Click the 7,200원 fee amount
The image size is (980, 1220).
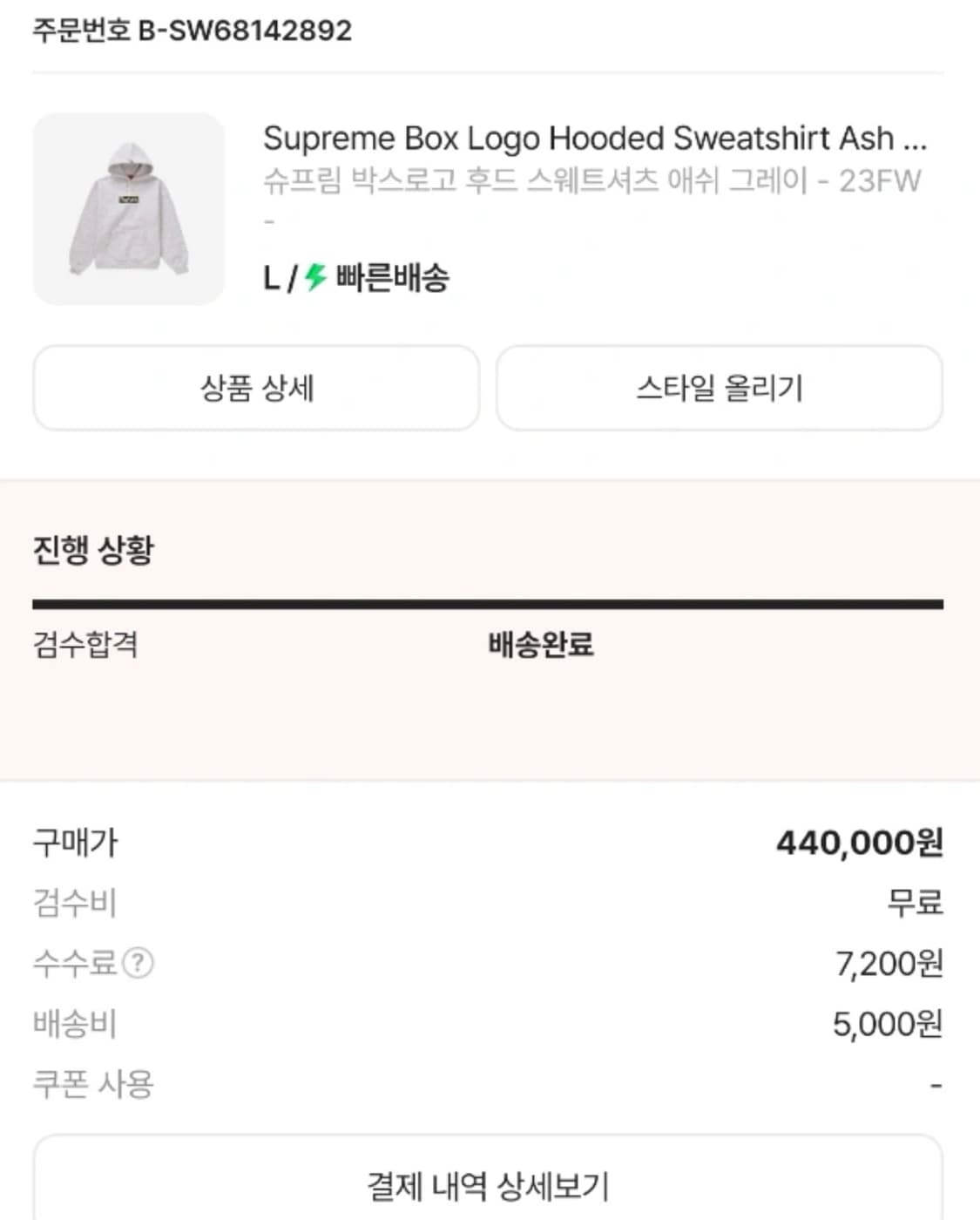coord(889,964)
